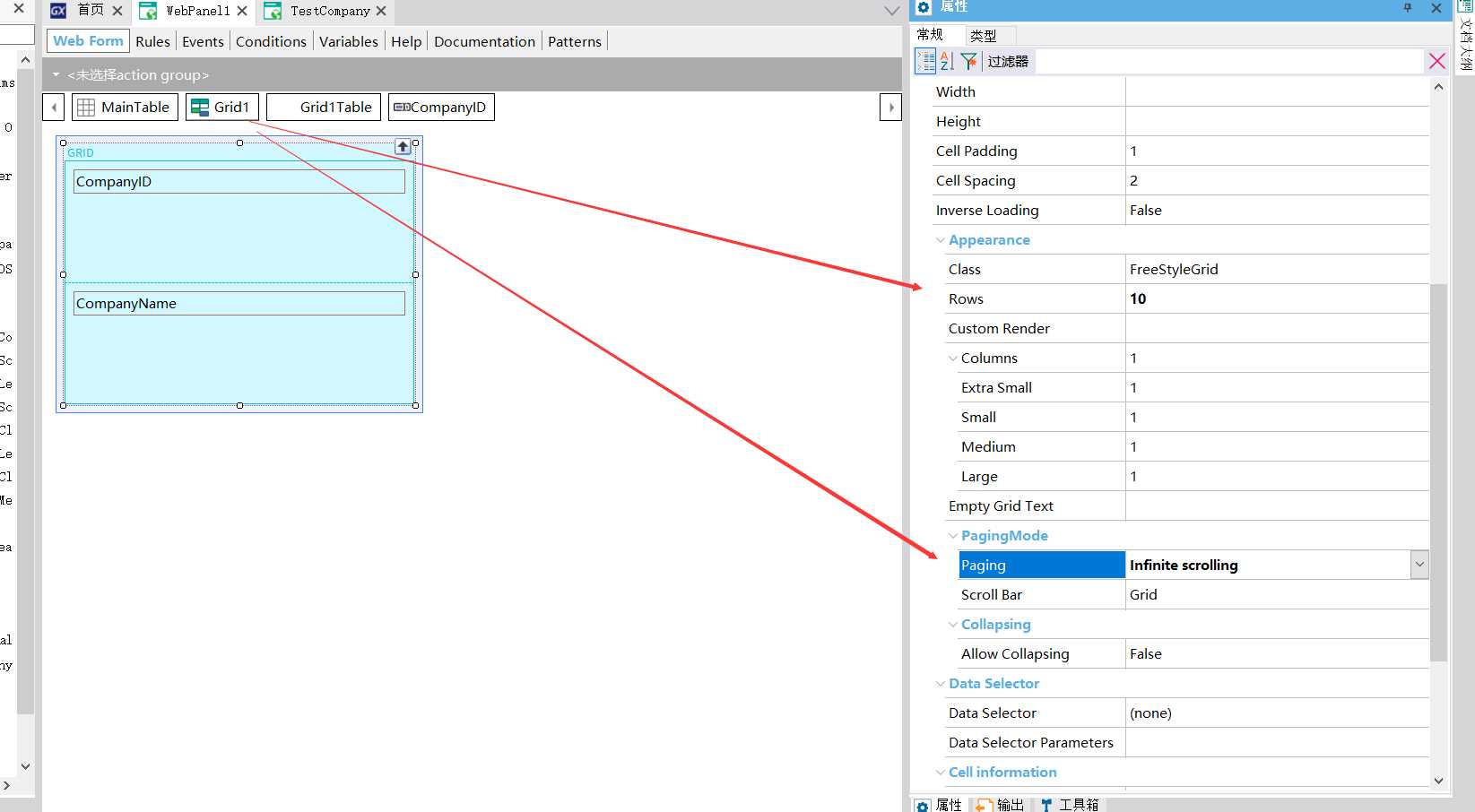Sort properties alphabetically with A-Z icon
1475x812 pixels.
tap(947, 61)
